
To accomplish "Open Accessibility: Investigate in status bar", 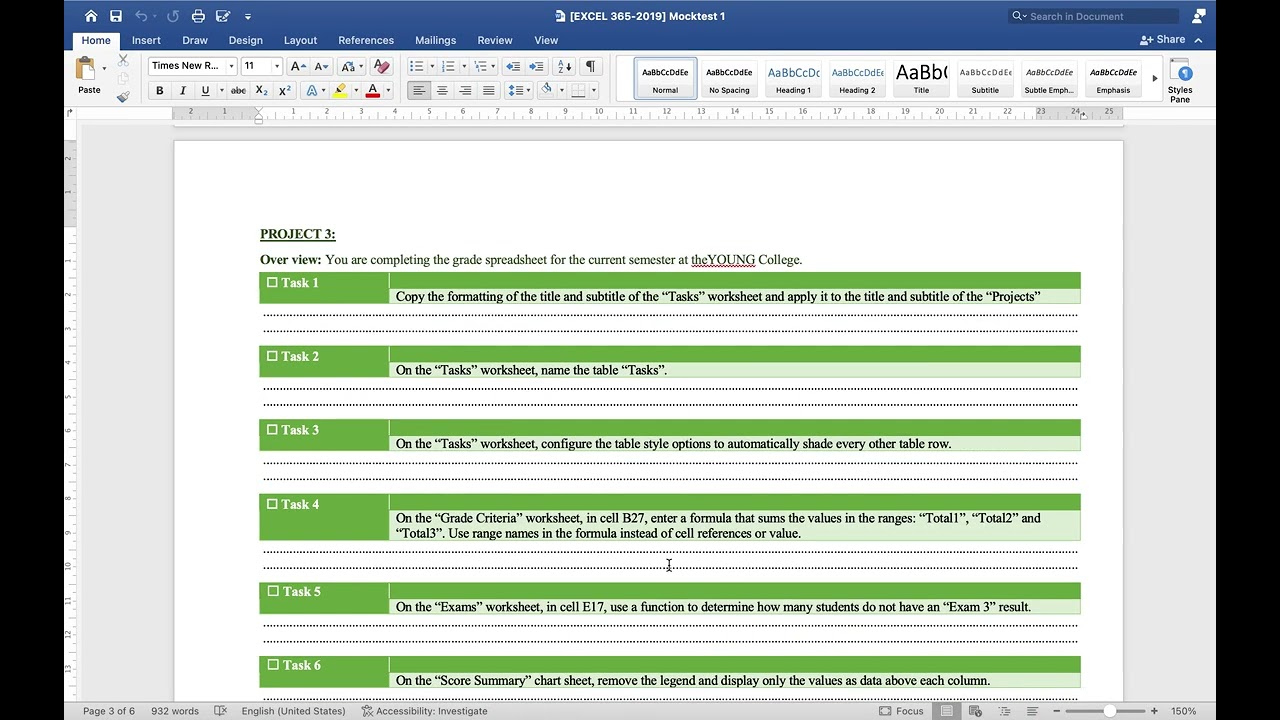I will coord(425,711).
